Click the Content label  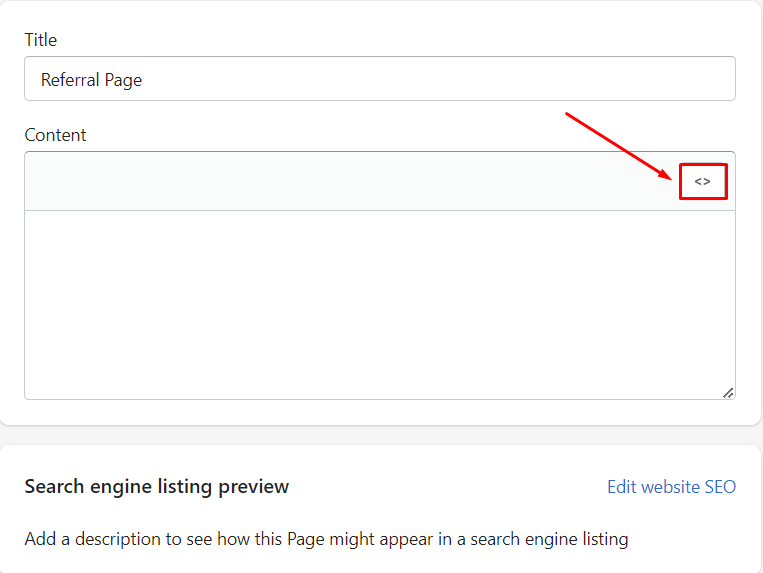point(55,135)
